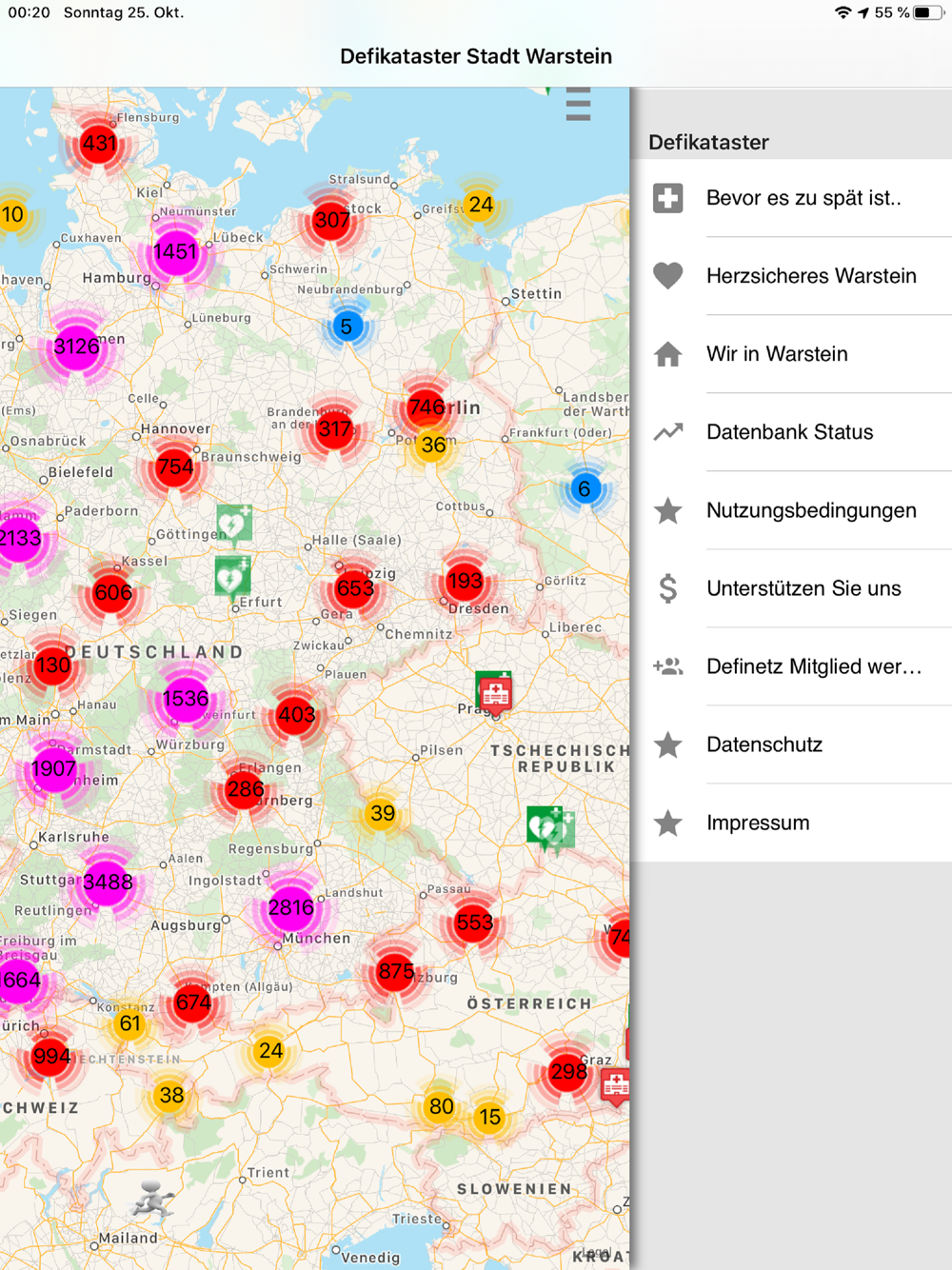Image resolution: width=952 pixels, height=1270 pixels.
Task: Tap the trend chart icon beside Datenbank Status
Action: coord(668,432)
